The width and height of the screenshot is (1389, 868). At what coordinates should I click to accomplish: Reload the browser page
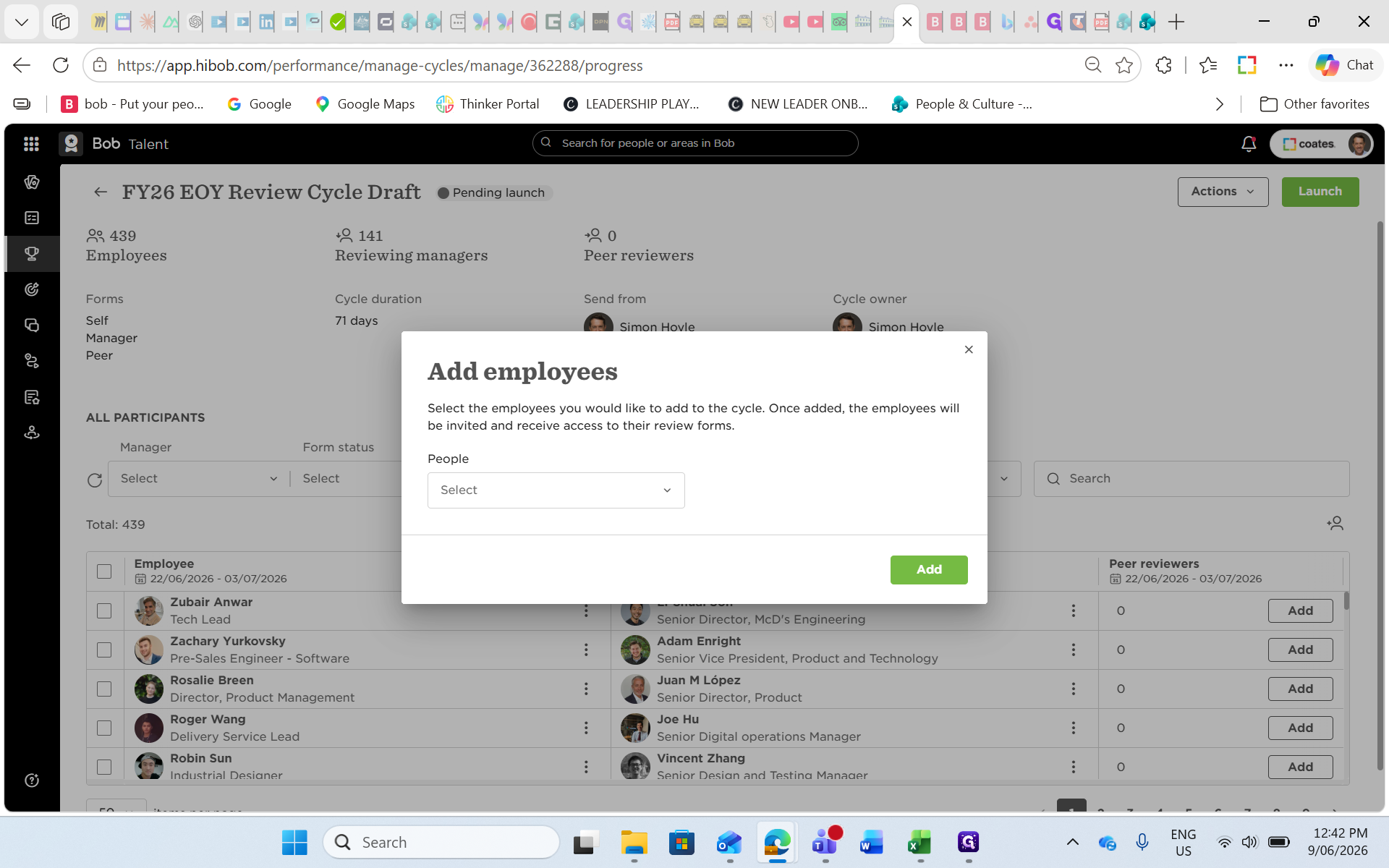pyautogui.click(x=61, y=65)
